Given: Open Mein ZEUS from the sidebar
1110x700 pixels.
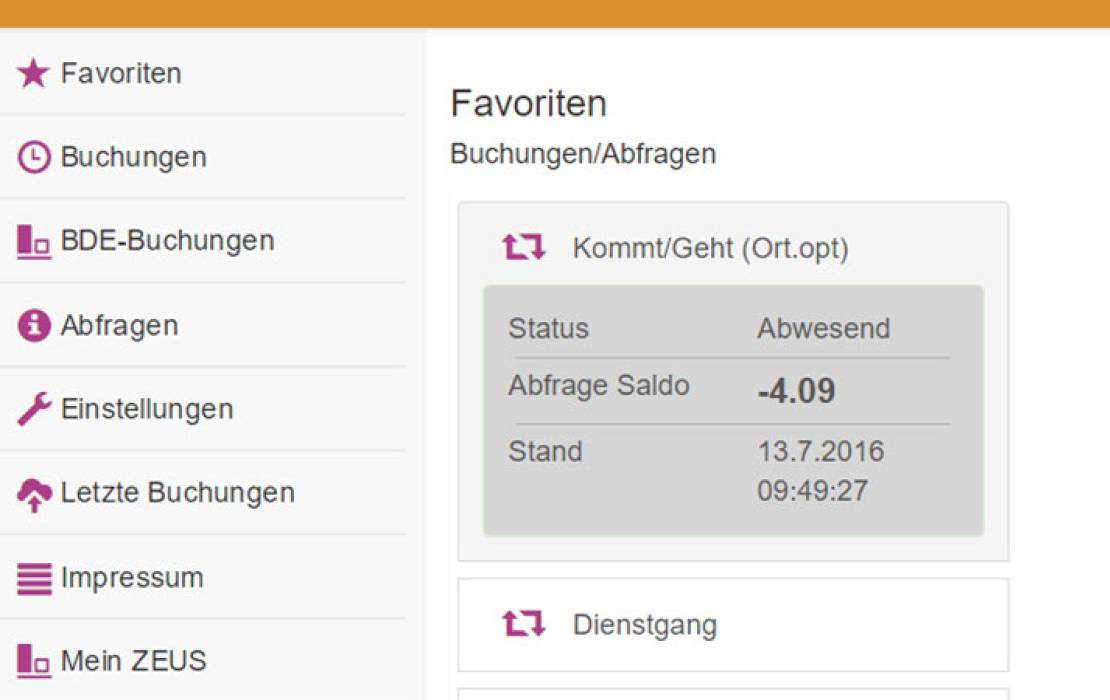Looking at the screenshot, I should coord(133,660).
